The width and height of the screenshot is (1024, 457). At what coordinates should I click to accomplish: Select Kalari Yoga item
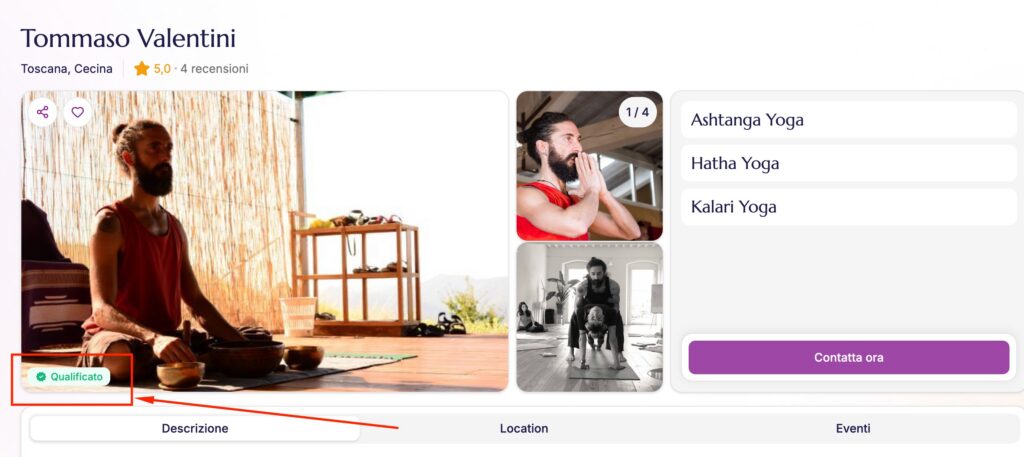point(849,207)
